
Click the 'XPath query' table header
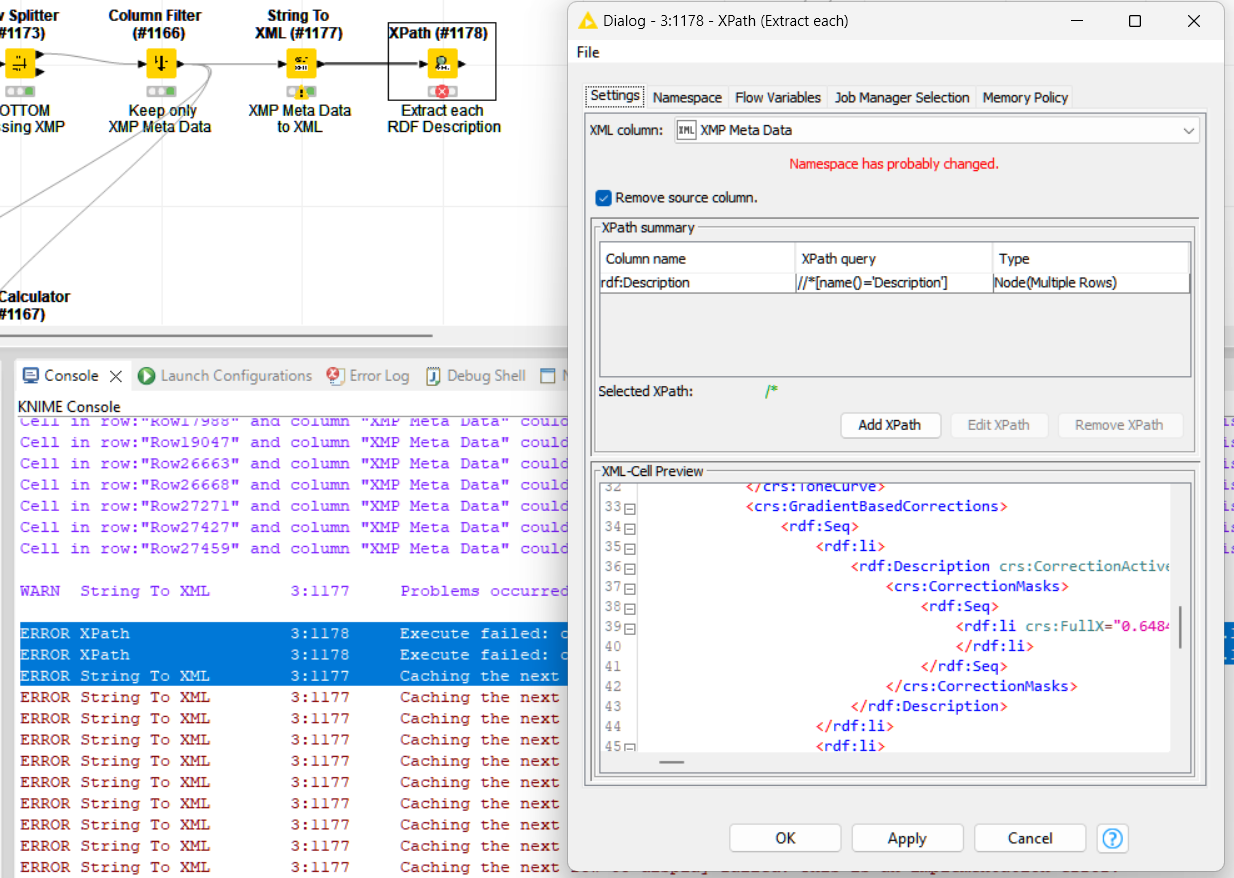(894, 258)
